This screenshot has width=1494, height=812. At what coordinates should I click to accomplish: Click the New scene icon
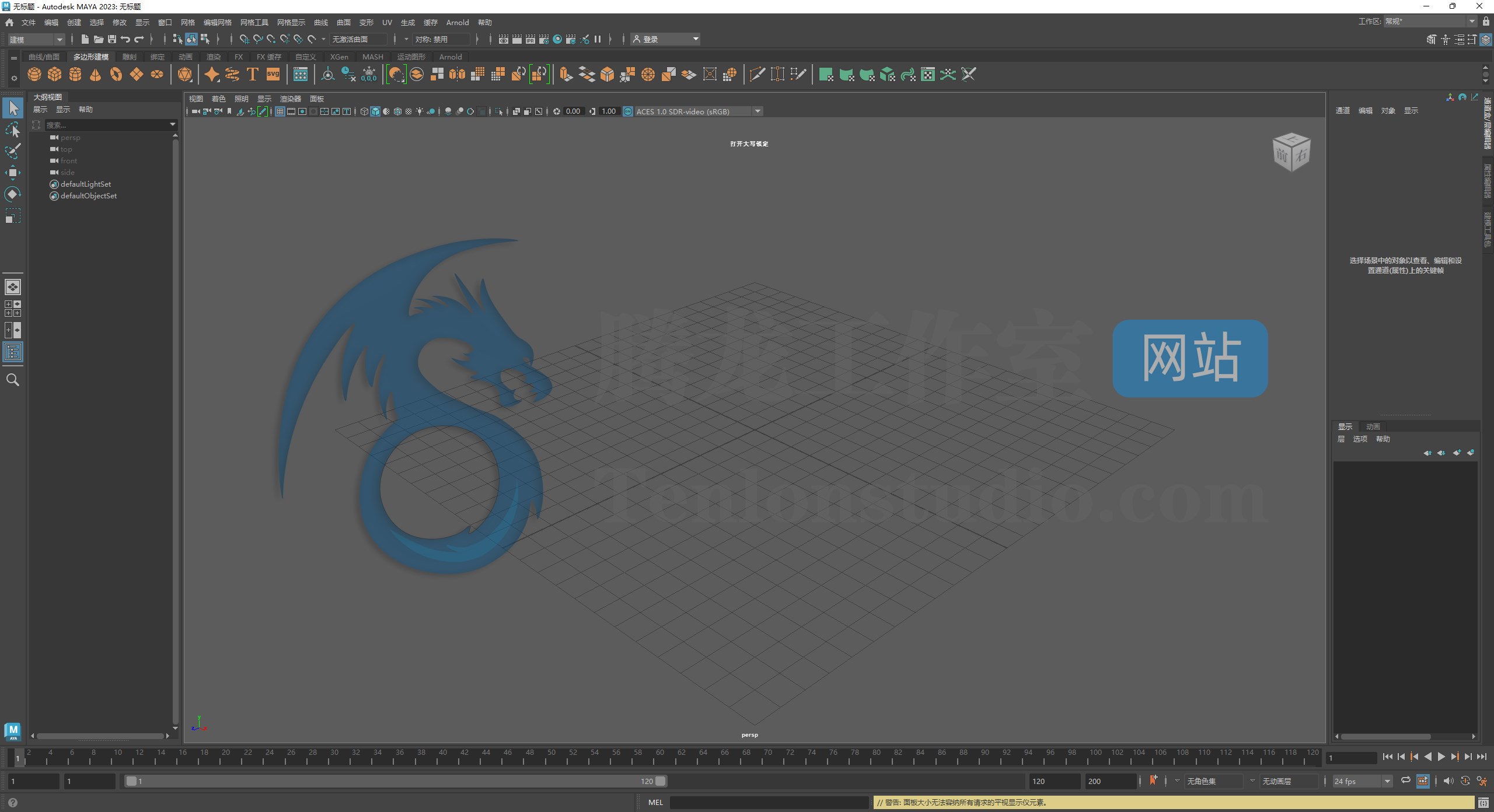[85, 39]
